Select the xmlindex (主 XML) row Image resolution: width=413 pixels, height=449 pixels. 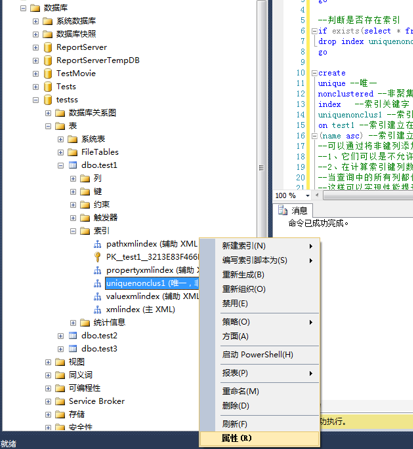point(140,310)
